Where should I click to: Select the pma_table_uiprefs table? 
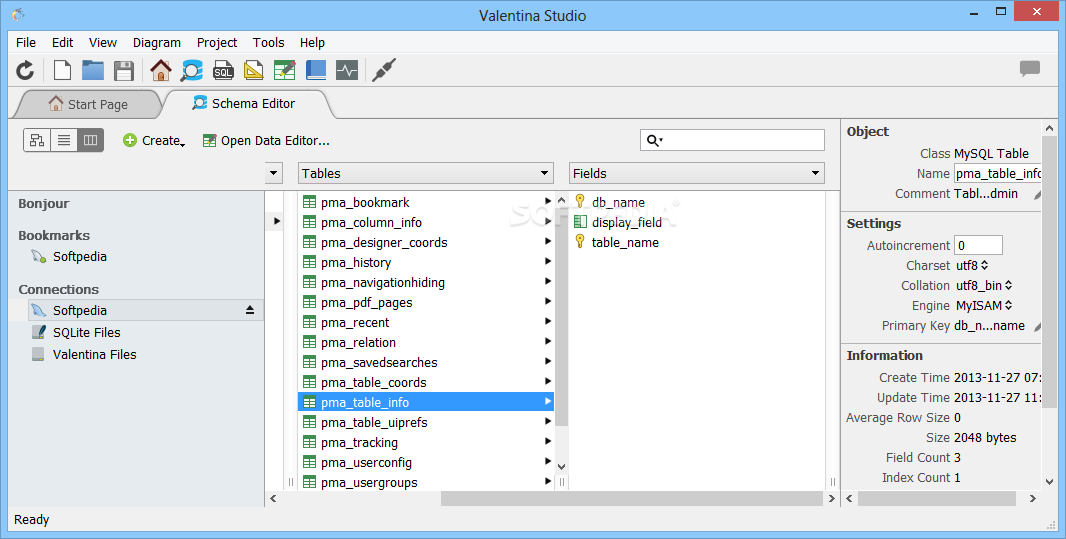tap(426, 422)
